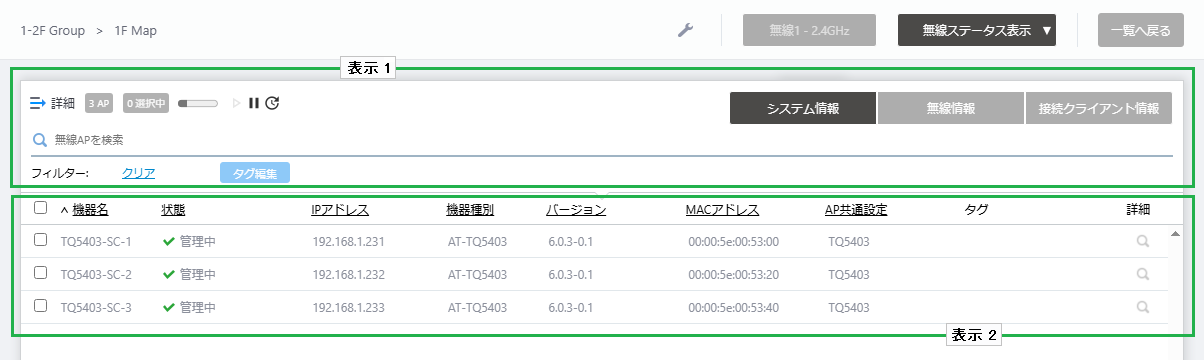Open the wrench settings icon
The width and height of the screenshot is (1204, 360).
tap(685, 30)
